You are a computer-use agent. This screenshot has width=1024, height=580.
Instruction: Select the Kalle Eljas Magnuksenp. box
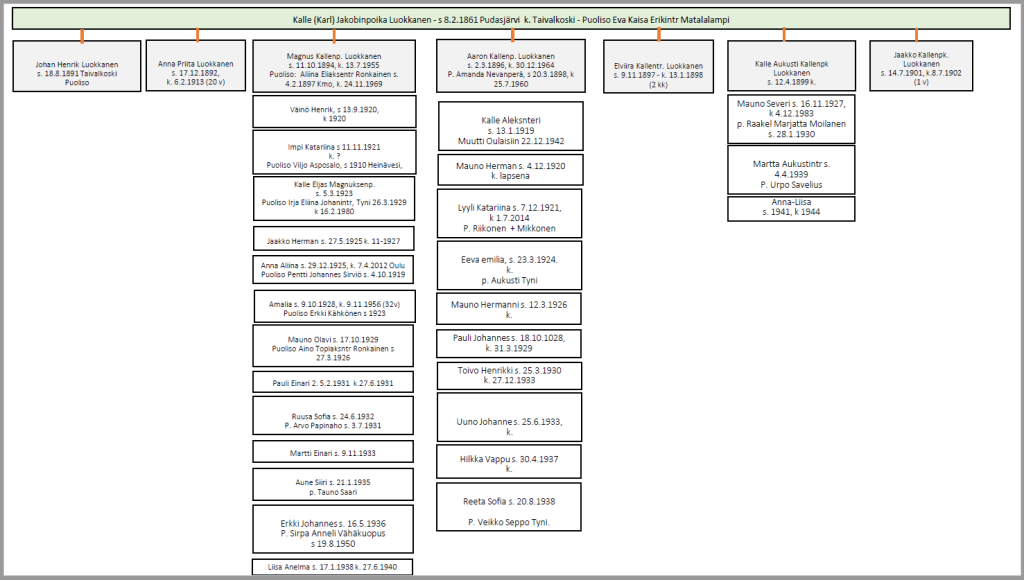(333, 198)
